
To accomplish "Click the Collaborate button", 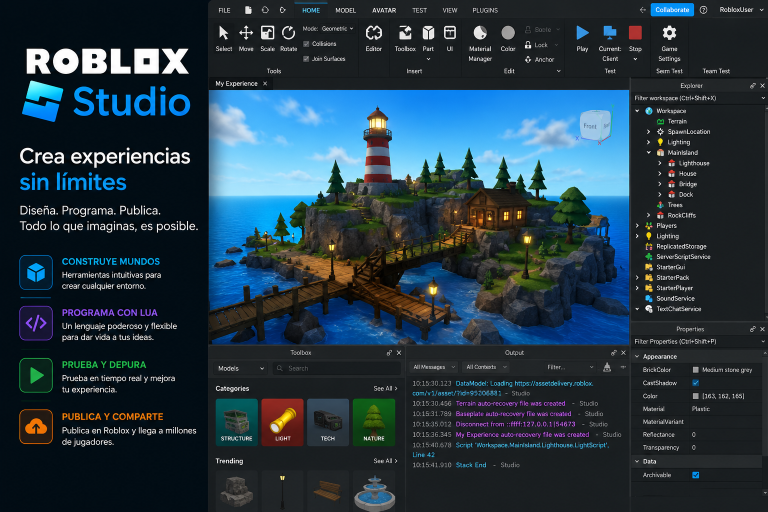I will point(672,10).
